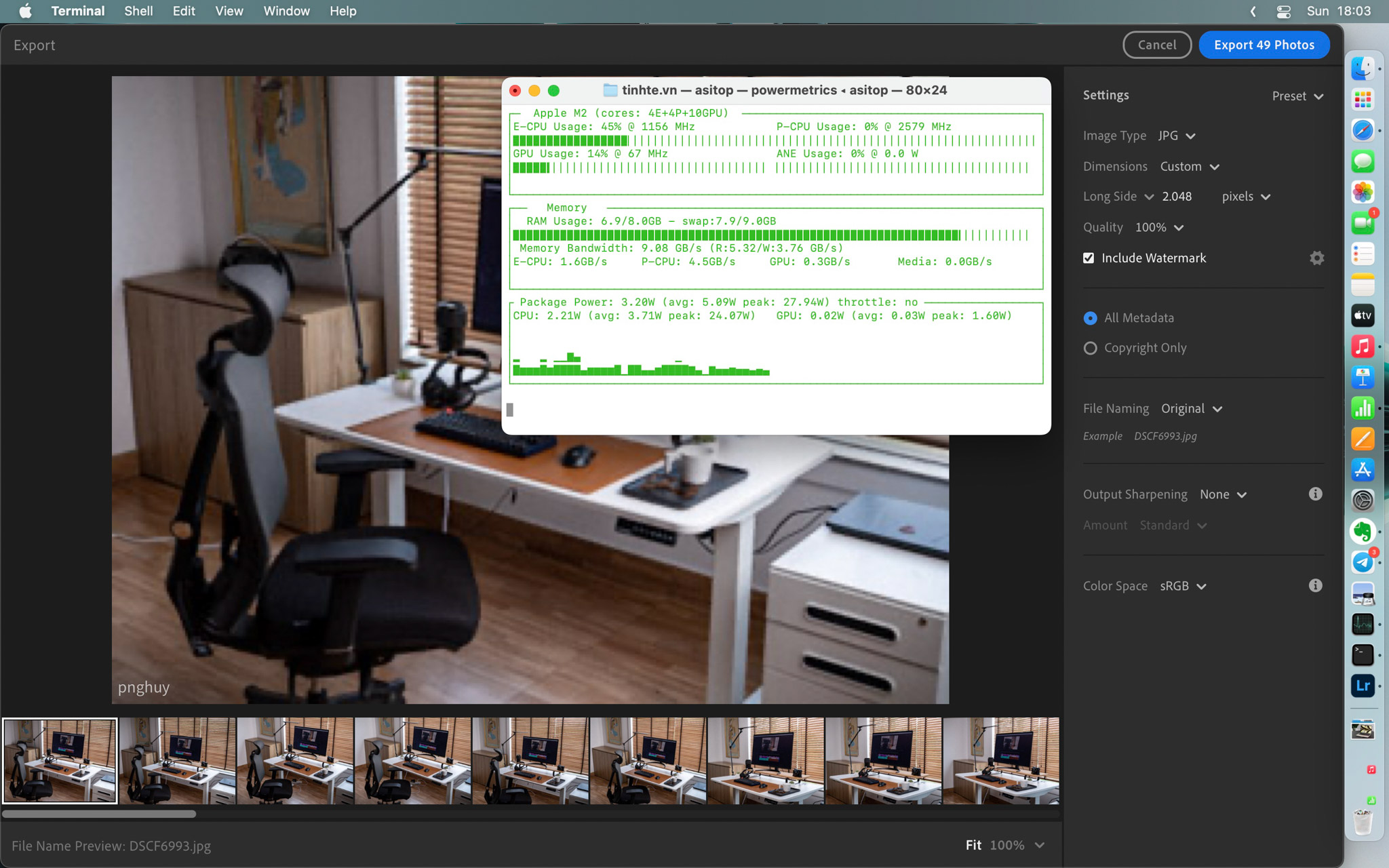Image resolution: width=1389 pixels, height=868 pixels.
Task: Click the Export 49 Photos button
Action: (1264, 45)
